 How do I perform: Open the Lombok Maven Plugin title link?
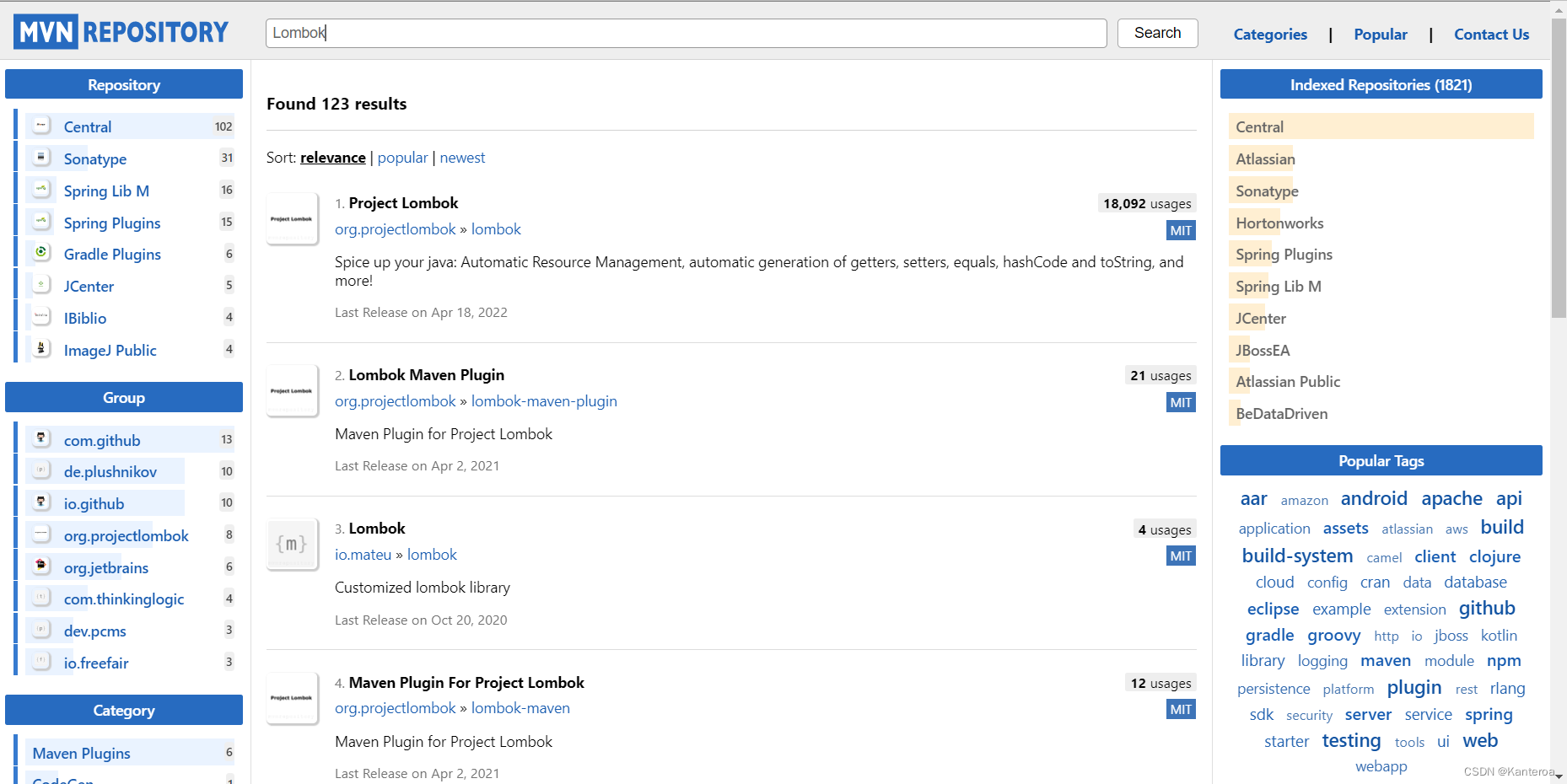(x=426, y=375)
